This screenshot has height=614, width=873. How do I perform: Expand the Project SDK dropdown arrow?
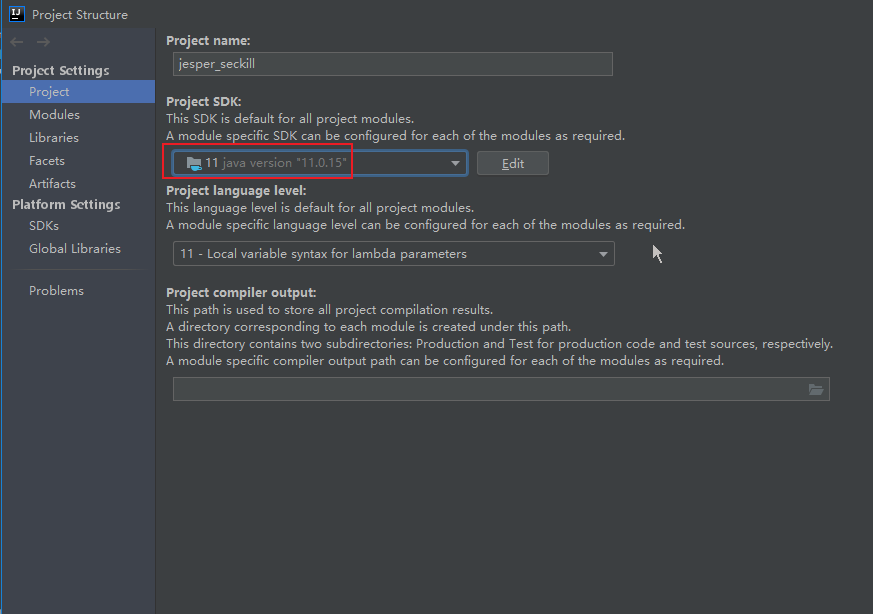[x=455, y=163]
